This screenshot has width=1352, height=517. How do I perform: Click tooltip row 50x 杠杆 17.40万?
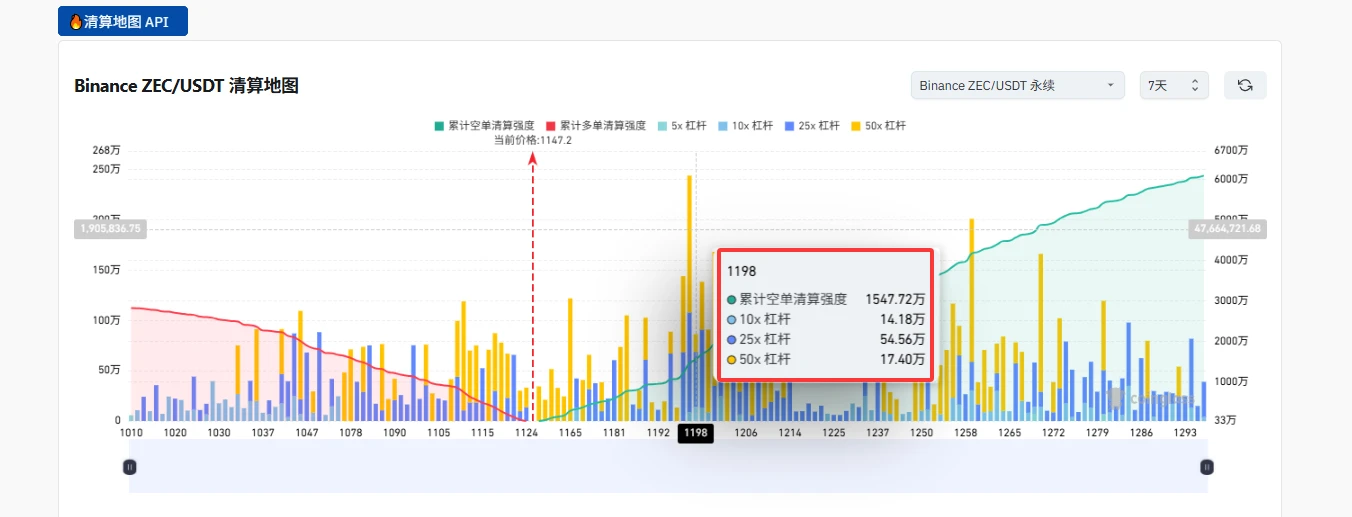(826, 359)
